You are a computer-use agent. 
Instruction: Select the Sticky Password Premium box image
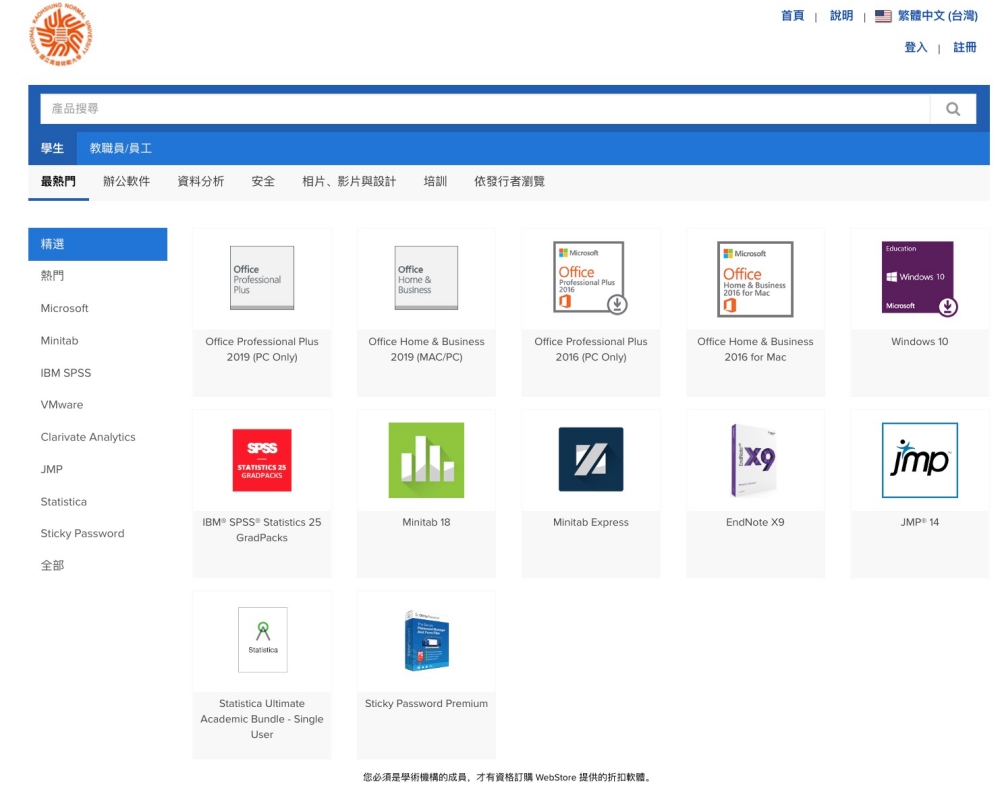426,640
